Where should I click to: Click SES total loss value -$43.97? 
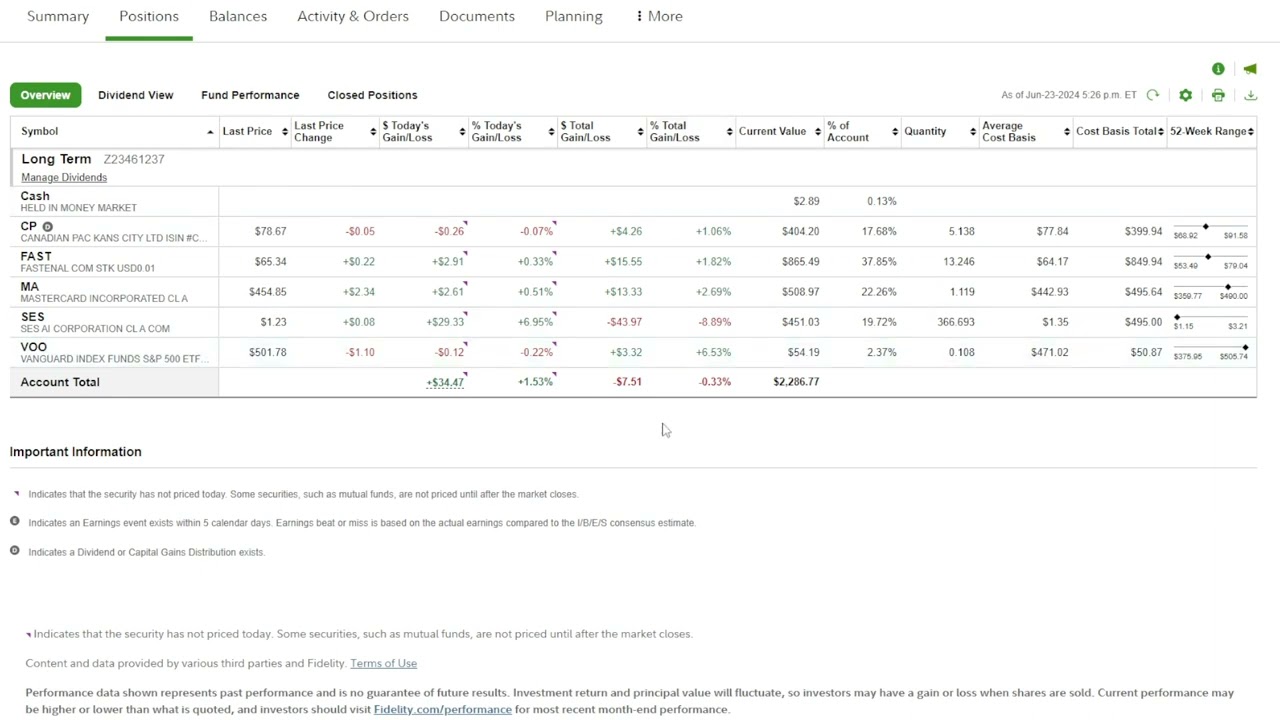tap(625, 322)
